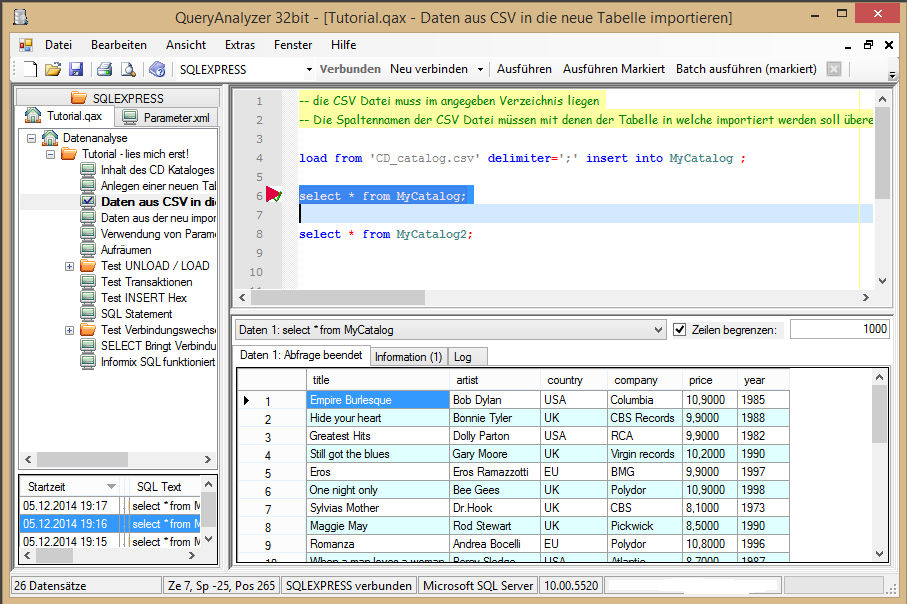
Task: Open a file using the folder icon
Action: coord(53,69)
